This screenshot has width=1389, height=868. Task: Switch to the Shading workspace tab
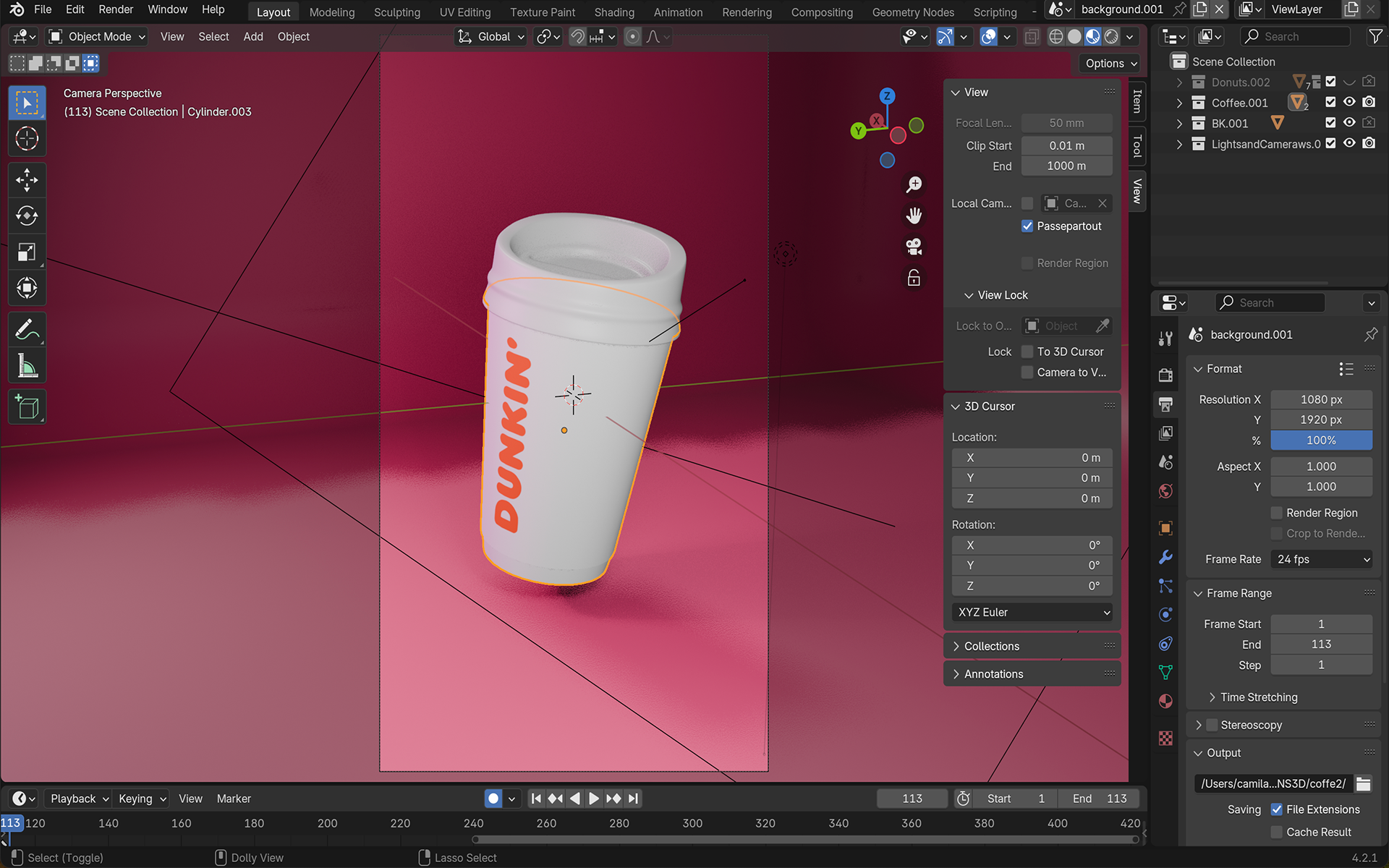click(x=614, y=12)
